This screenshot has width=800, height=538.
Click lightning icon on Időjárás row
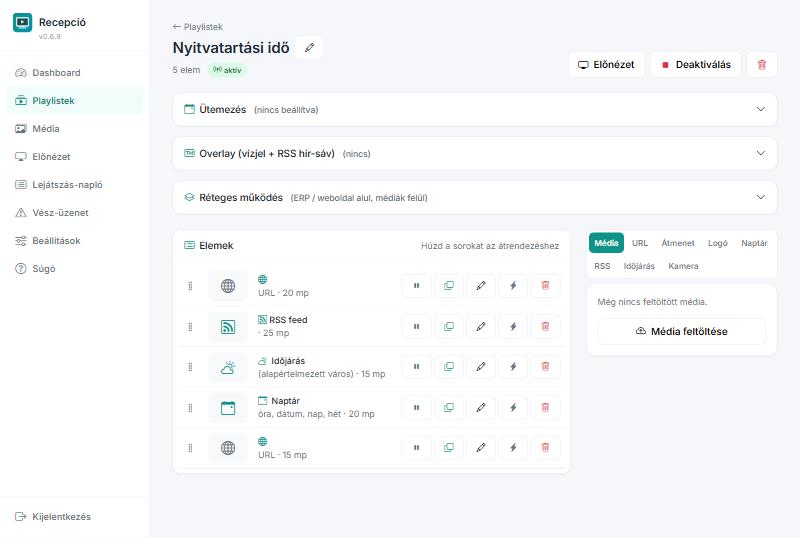coord(513,367)
